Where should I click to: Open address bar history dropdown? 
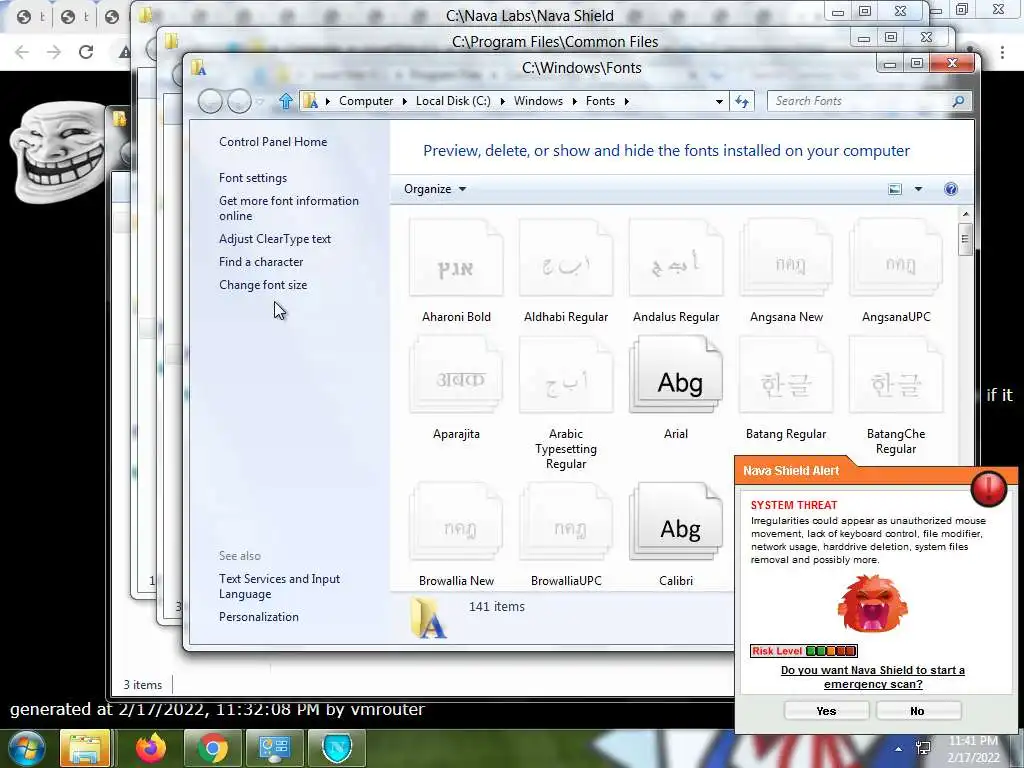pos(719,101)
